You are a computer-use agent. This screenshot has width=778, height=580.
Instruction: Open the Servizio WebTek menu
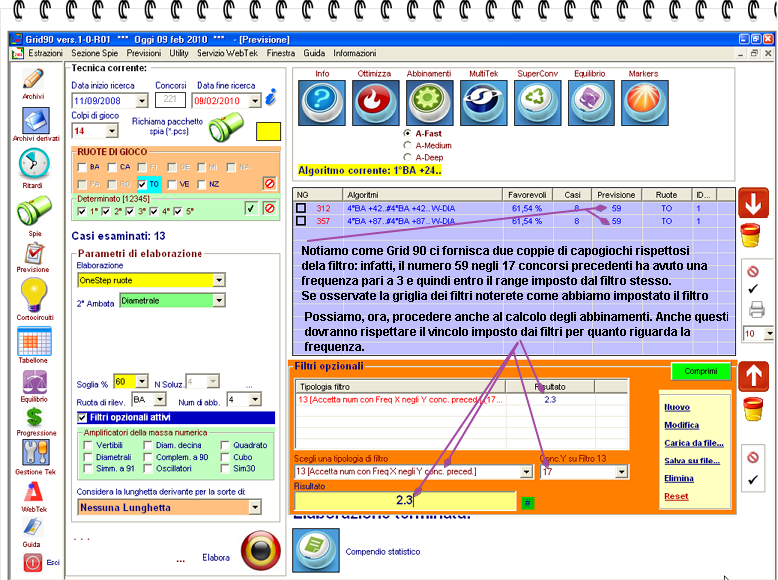(x=228, y=53)
